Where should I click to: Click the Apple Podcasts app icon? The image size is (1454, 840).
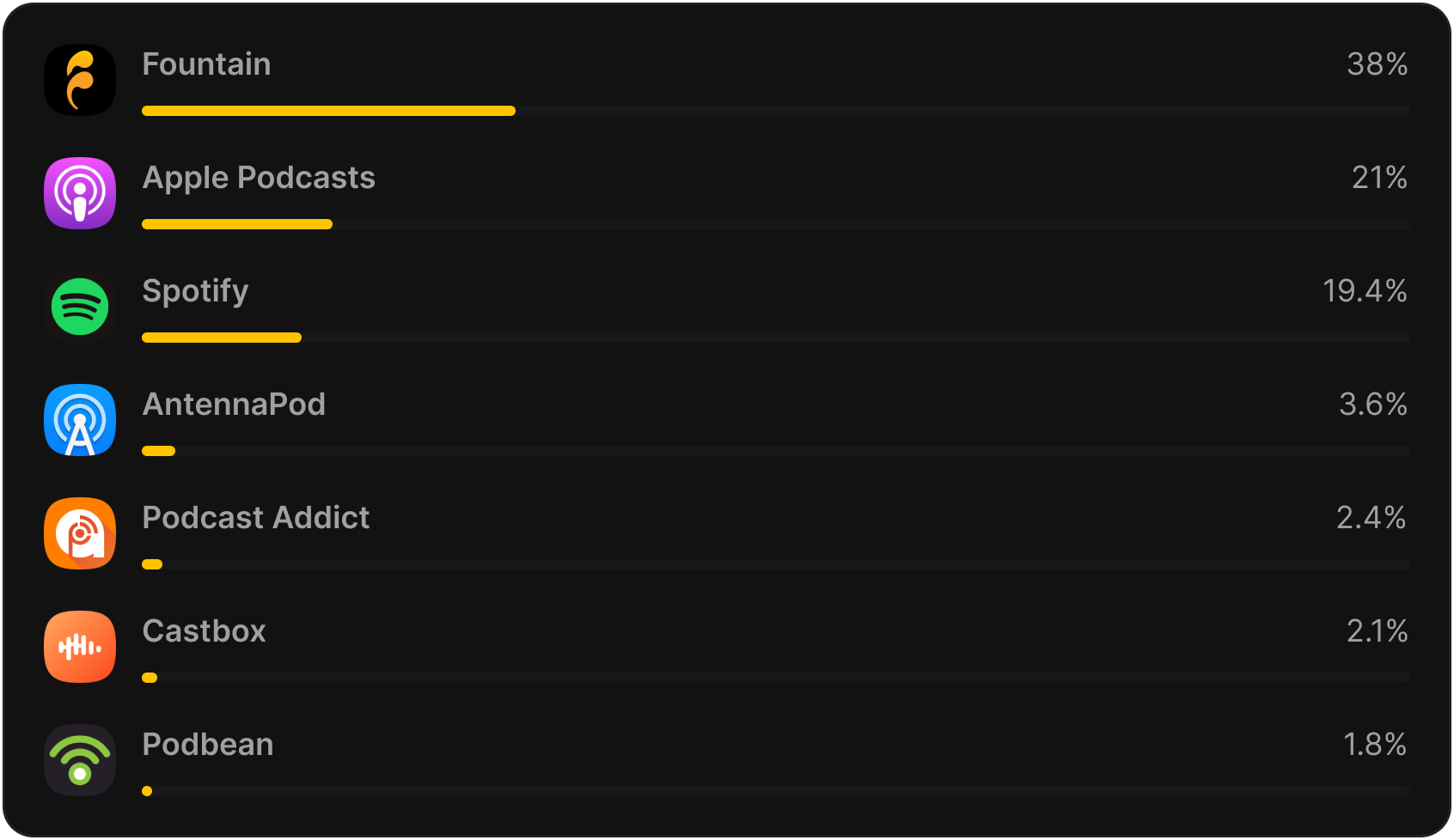(80, 193)
